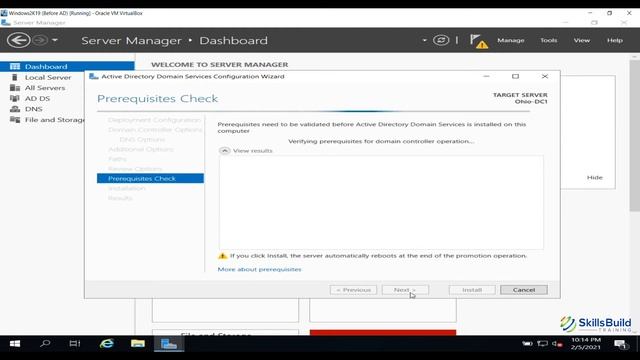The image size is (640, 360).
Task: Select Domain Controller Options wizard step
Action: pos(155,130)
